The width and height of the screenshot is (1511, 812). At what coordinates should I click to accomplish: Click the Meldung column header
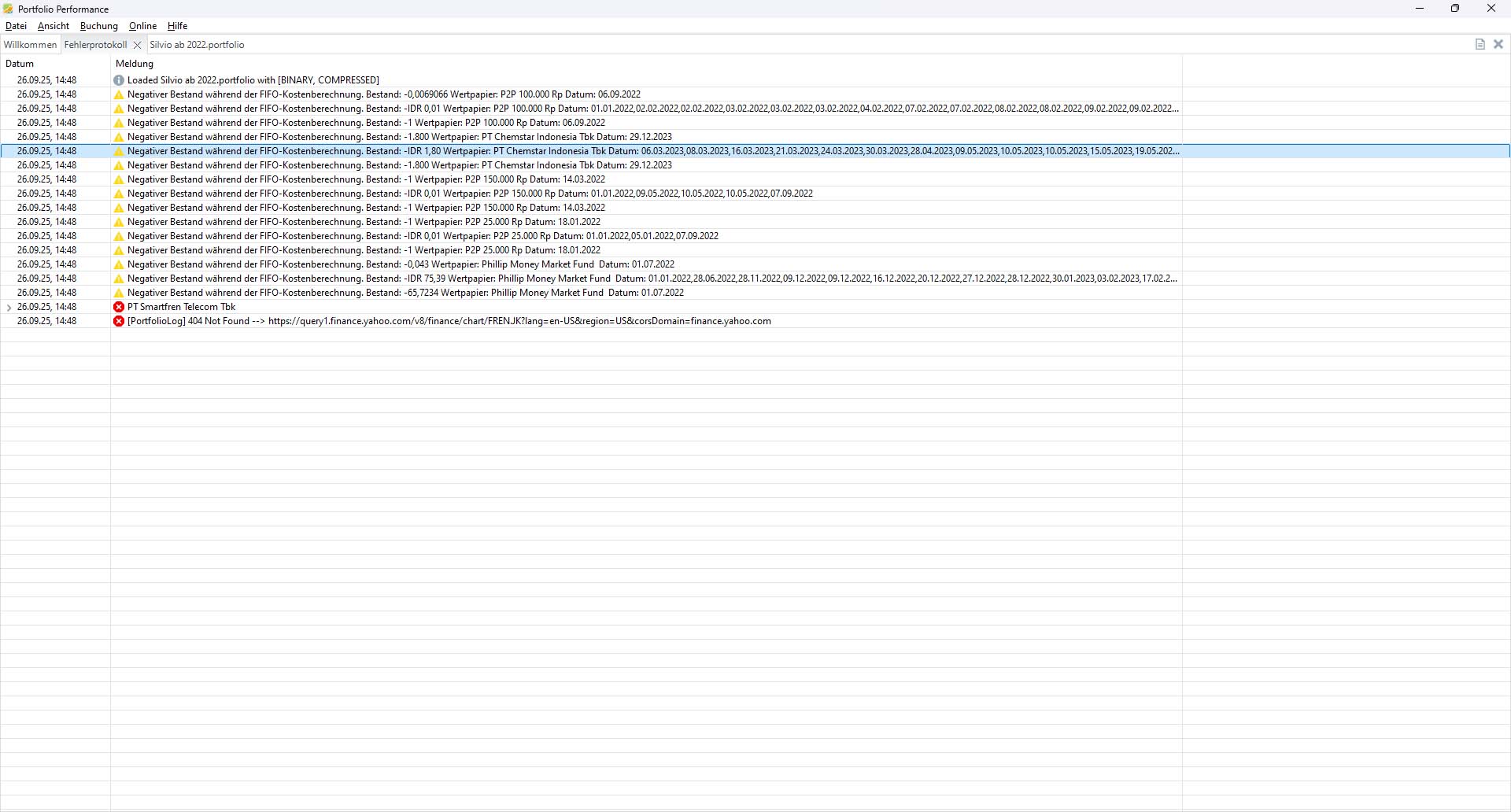tap(135, 64)
